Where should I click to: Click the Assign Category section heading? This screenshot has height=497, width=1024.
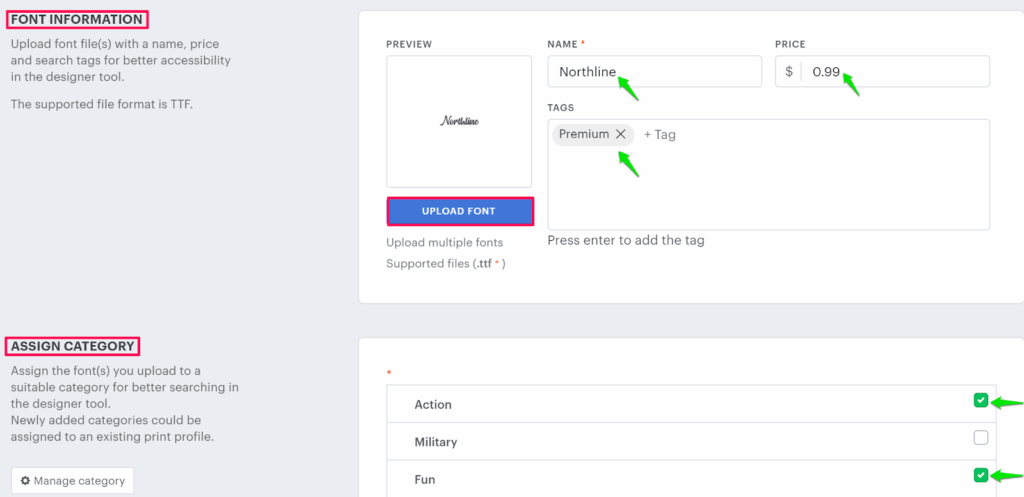click(73, 347)
